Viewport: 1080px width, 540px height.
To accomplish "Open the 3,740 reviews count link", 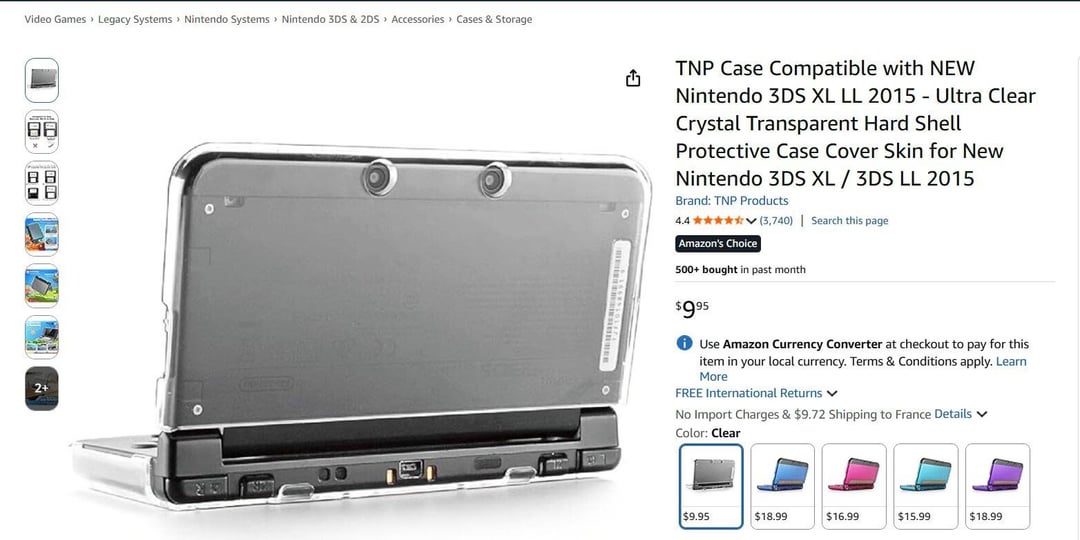I will (776, 220).
